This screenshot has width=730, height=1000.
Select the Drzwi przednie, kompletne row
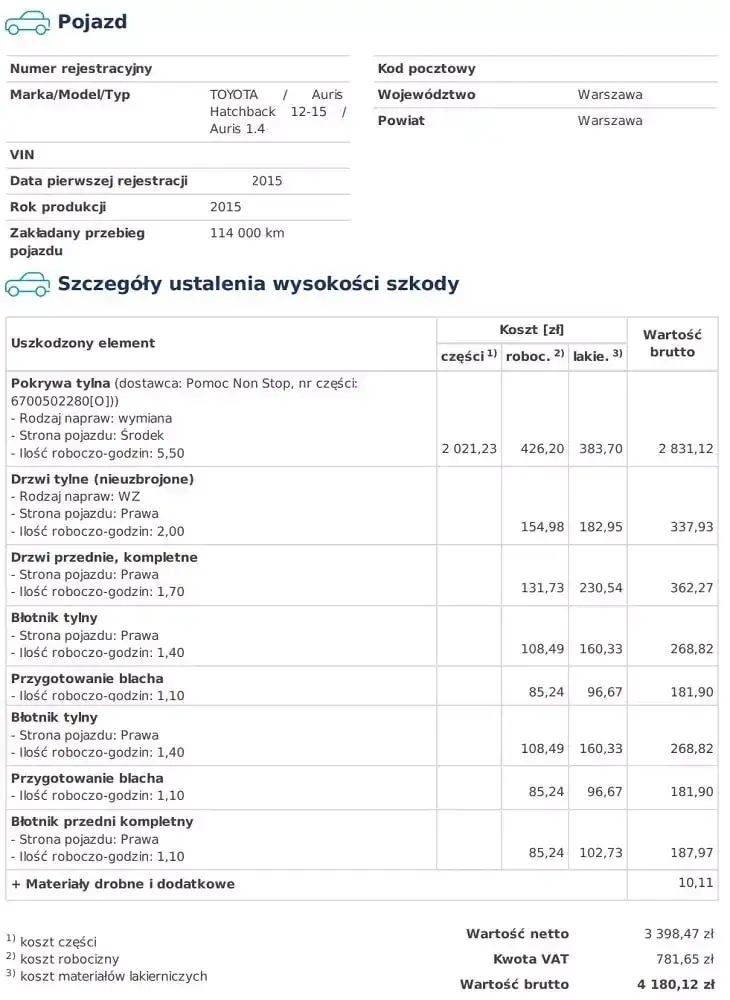(x=361, y=575)
